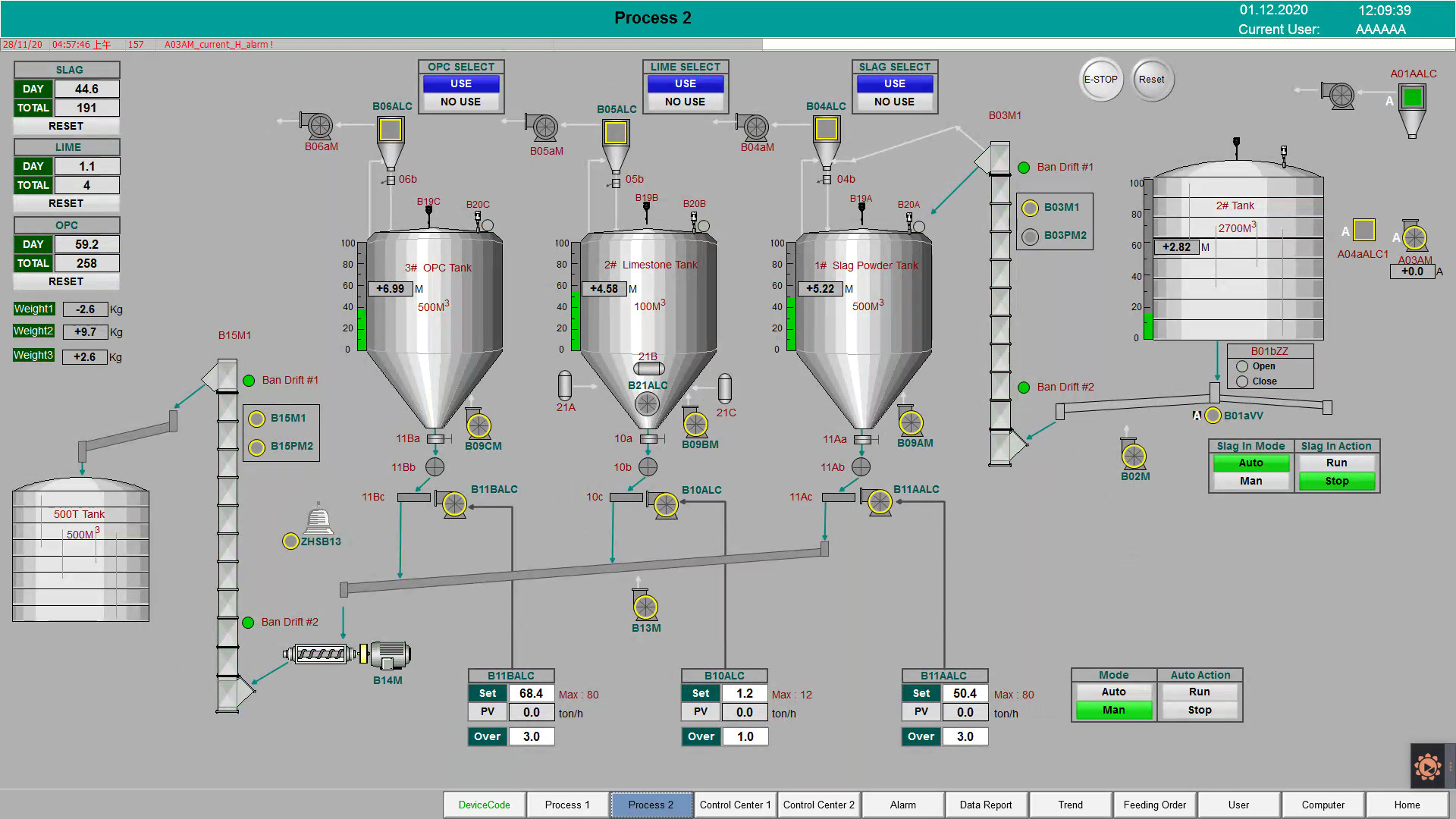Viewport: 1456px width, 819px height.
Task: Reset the SLAG counter
Action: click(66, 126)
